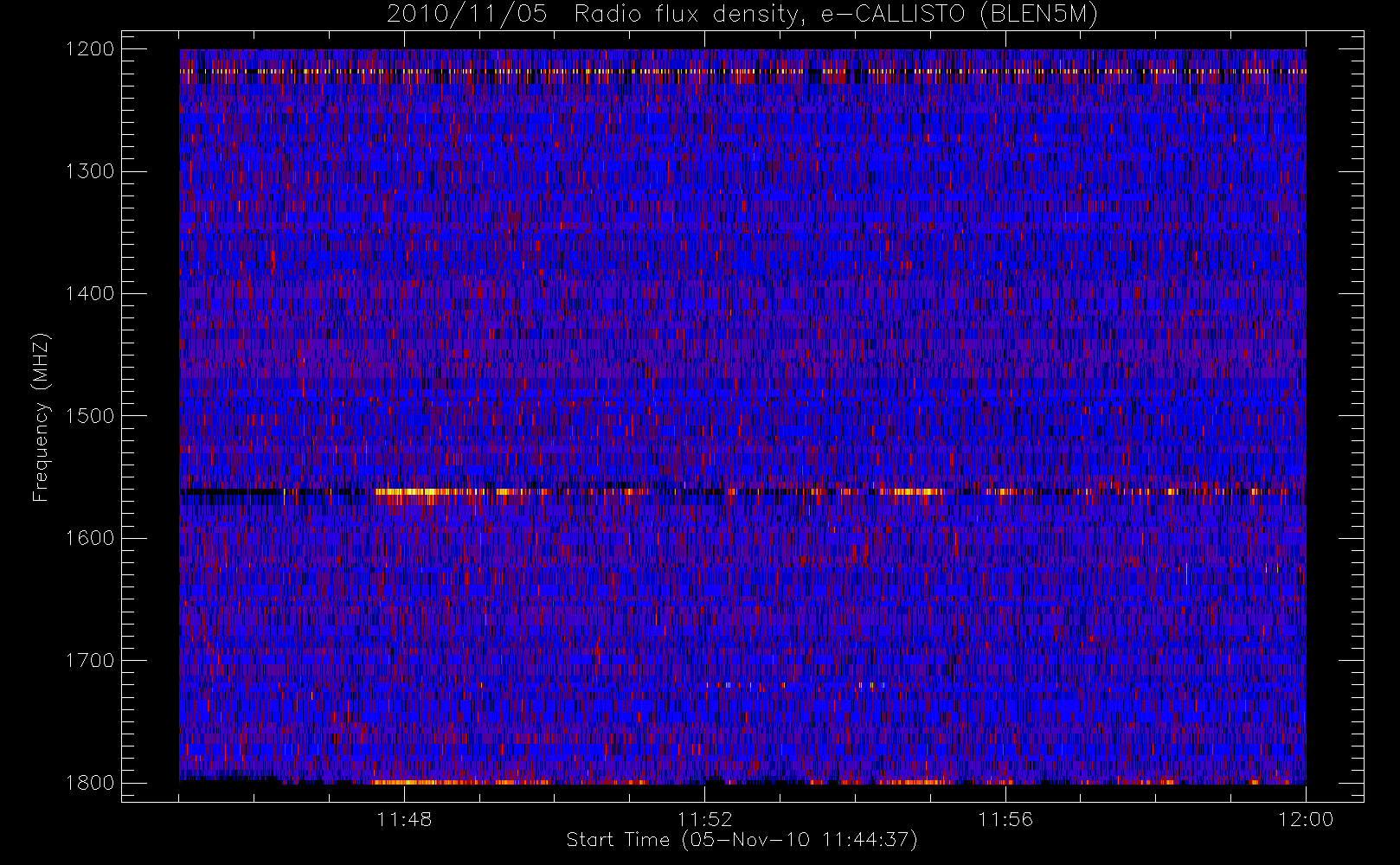Click the plot title "Radio flux density, e-CALLISTO (BLEN5M)"
Image resolution: width=1400 pixels, height=865 pixels.
point(836,15)
